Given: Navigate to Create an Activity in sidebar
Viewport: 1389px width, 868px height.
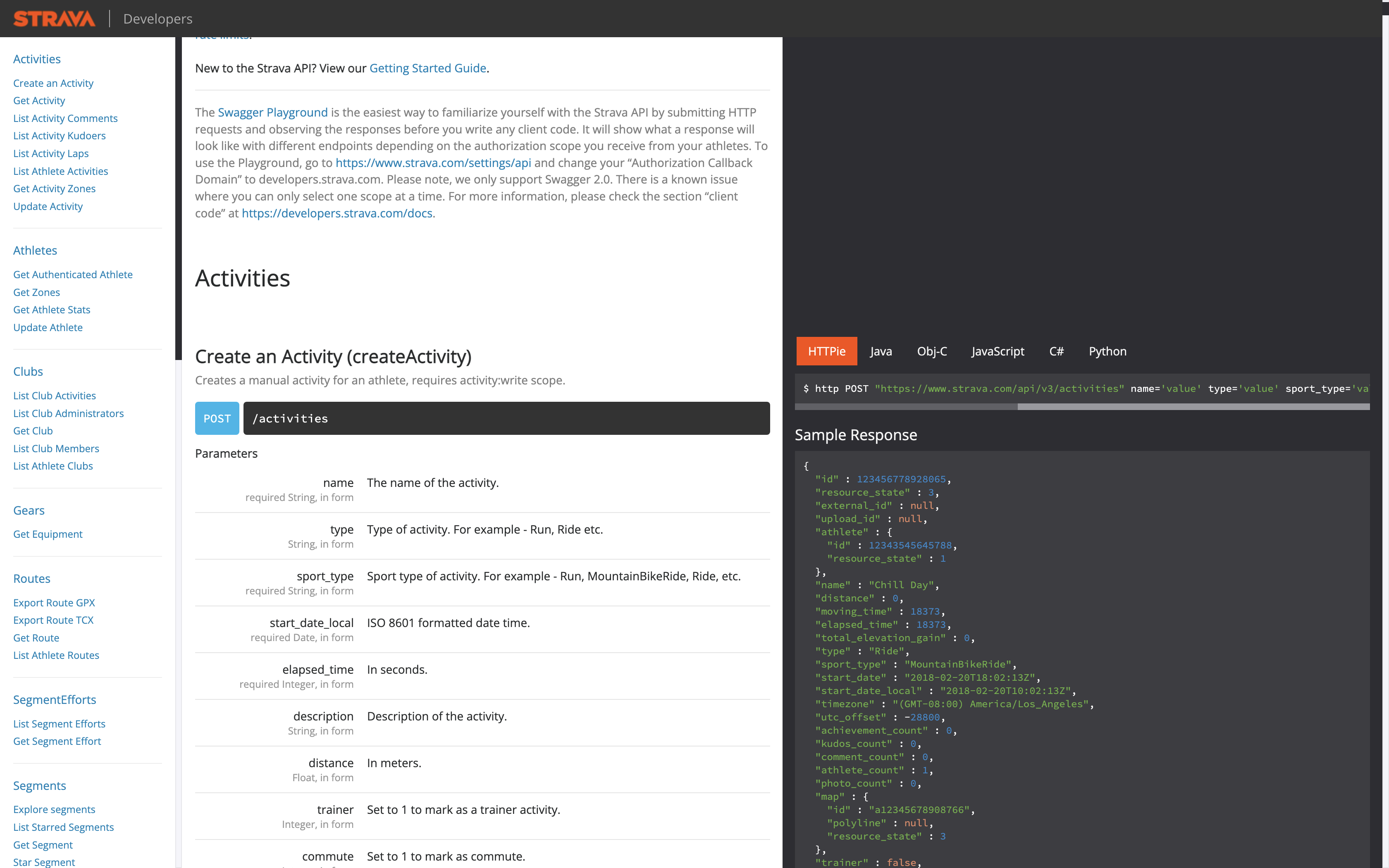Looking at the screenshot, I should click(53, 83).
